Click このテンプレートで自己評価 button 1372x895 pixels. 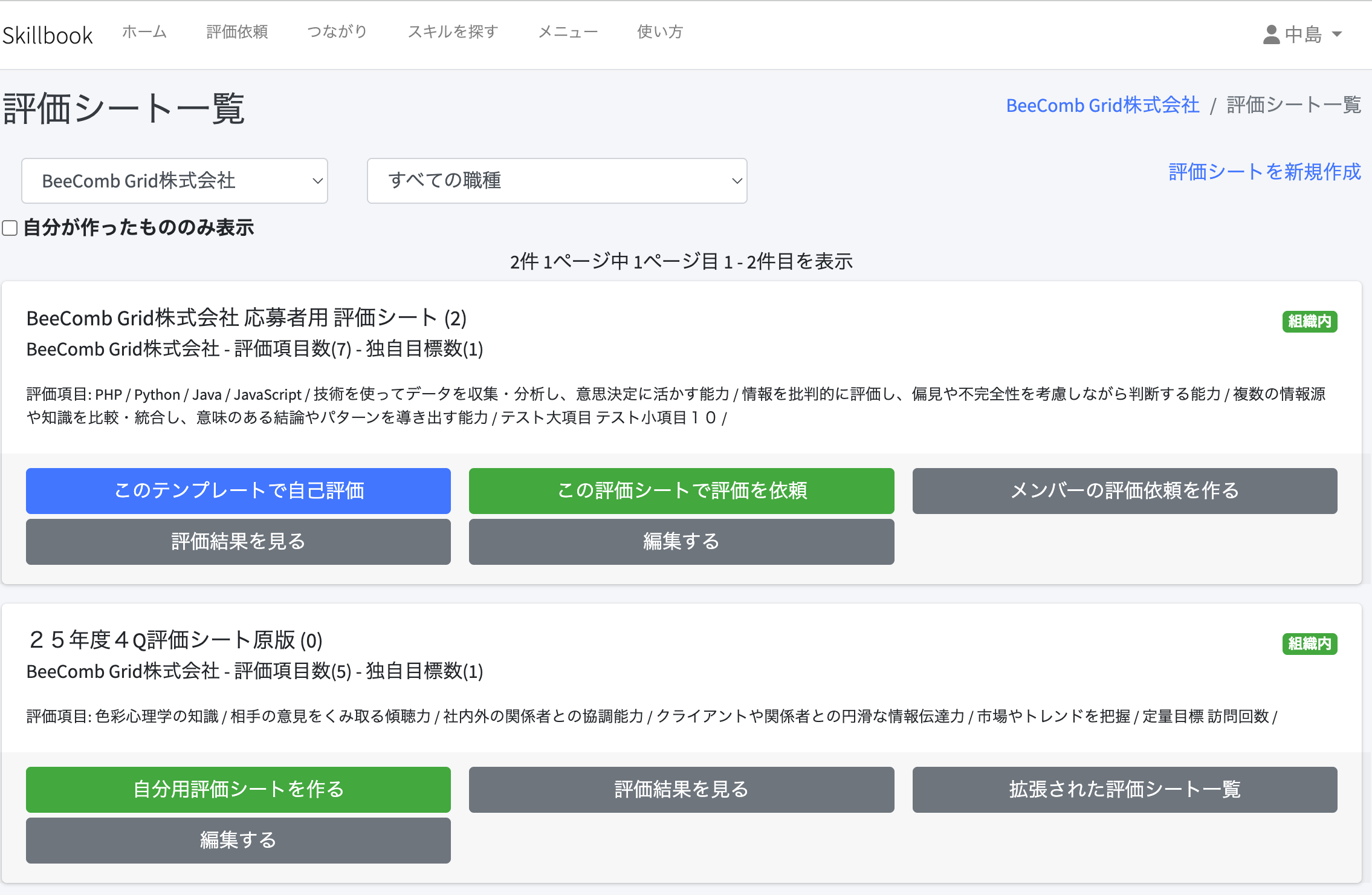click(238, 491)
